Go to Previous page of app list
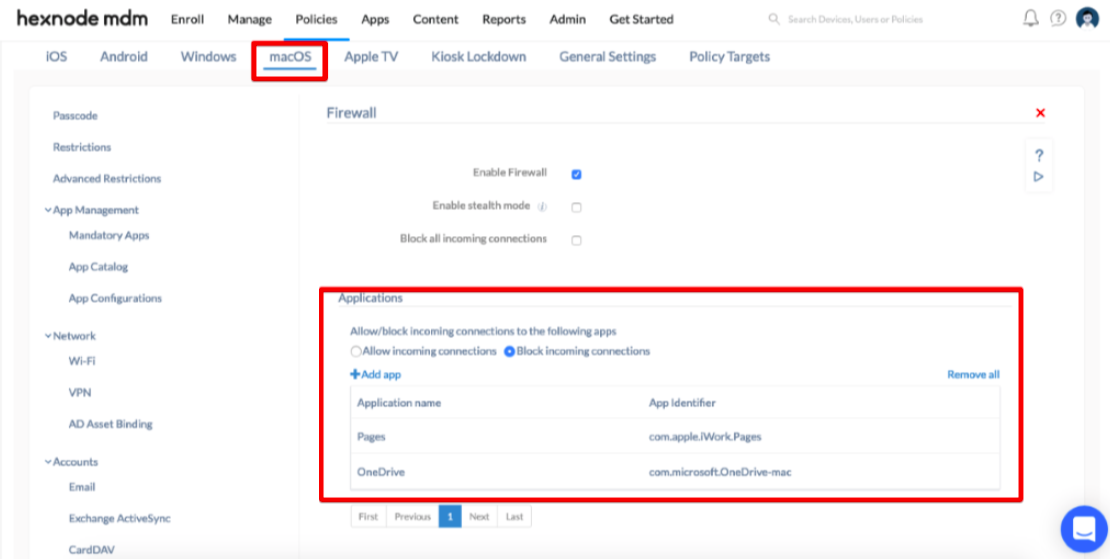 [x=413, y=517]
